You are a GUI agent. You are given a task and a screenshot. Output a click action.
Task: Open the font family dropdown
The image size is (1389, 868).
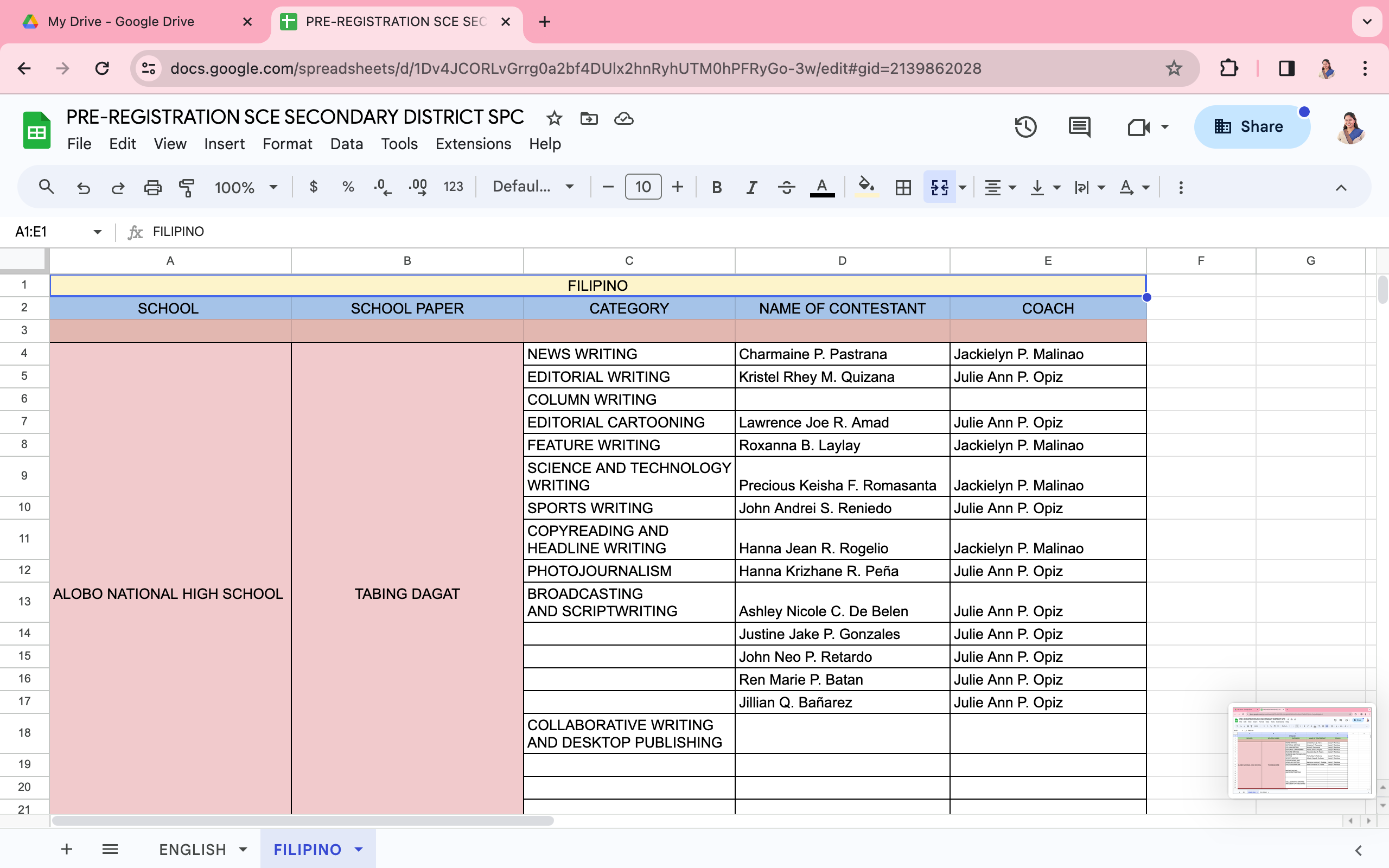click(x=533, y=187)
